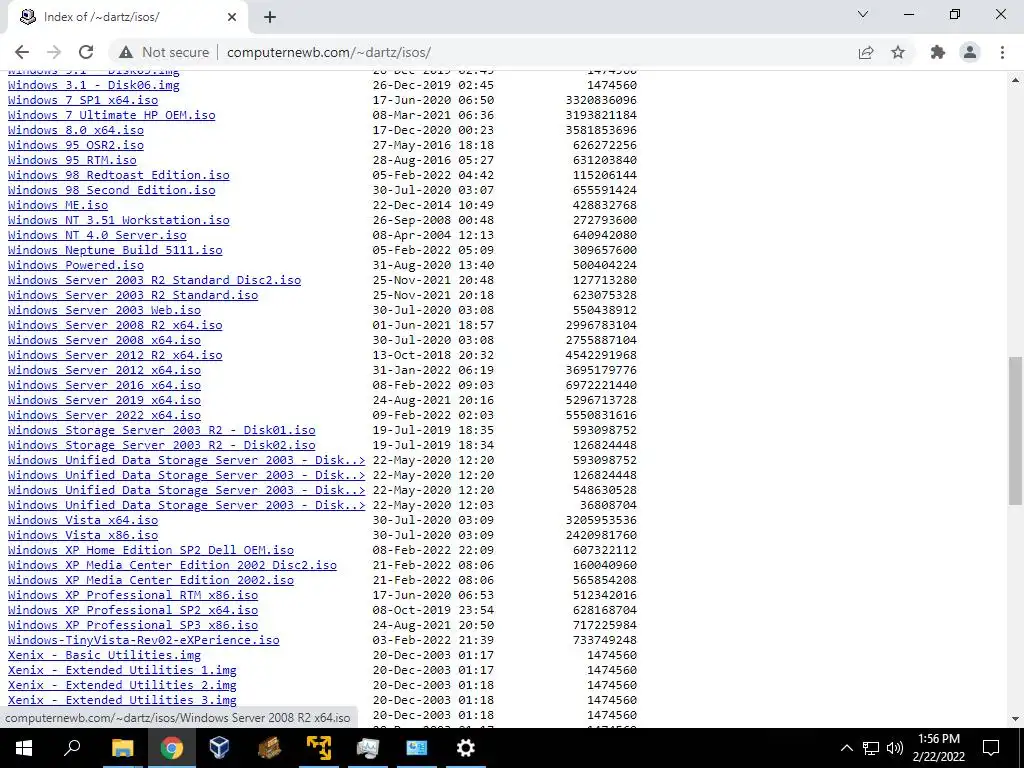This screenshot has width=1024, height=768.
Task: Click the scrollbar up arrow
Action: click(x=1015, y=80)
